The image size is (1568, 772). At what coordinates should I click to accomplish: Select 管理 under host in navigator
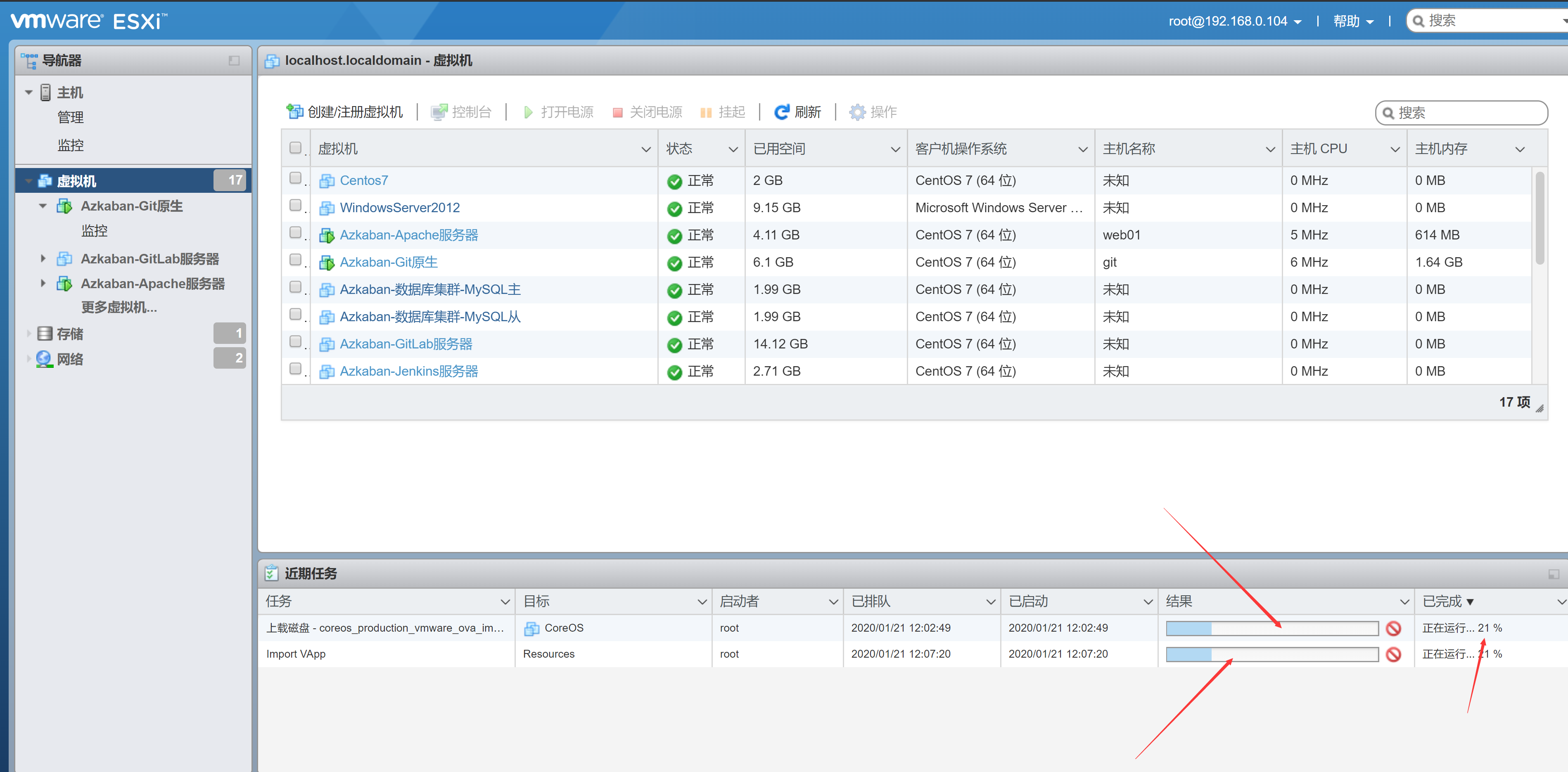tap(71, 117)
